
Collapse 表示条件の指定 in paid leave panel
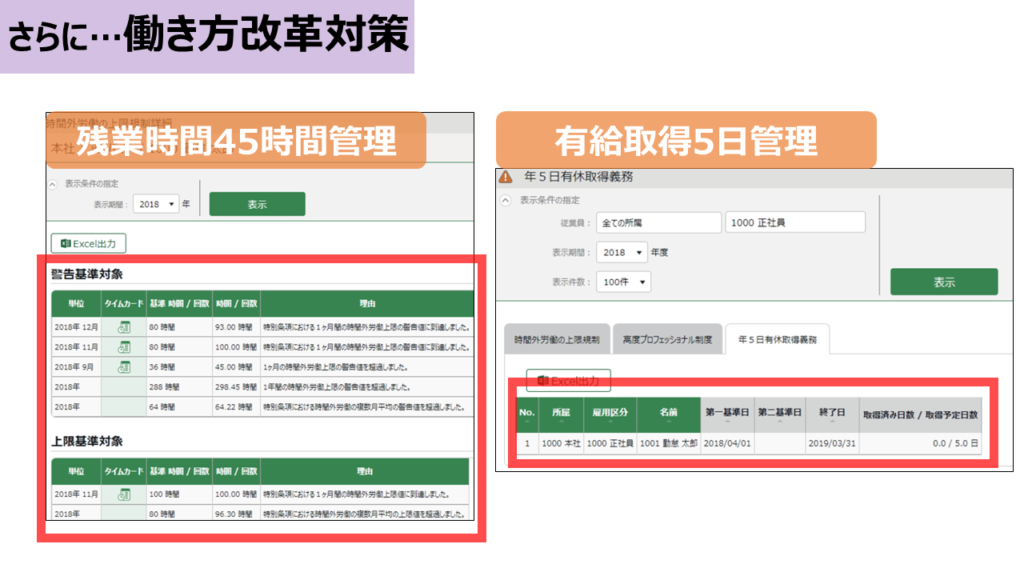coord(506,200)
